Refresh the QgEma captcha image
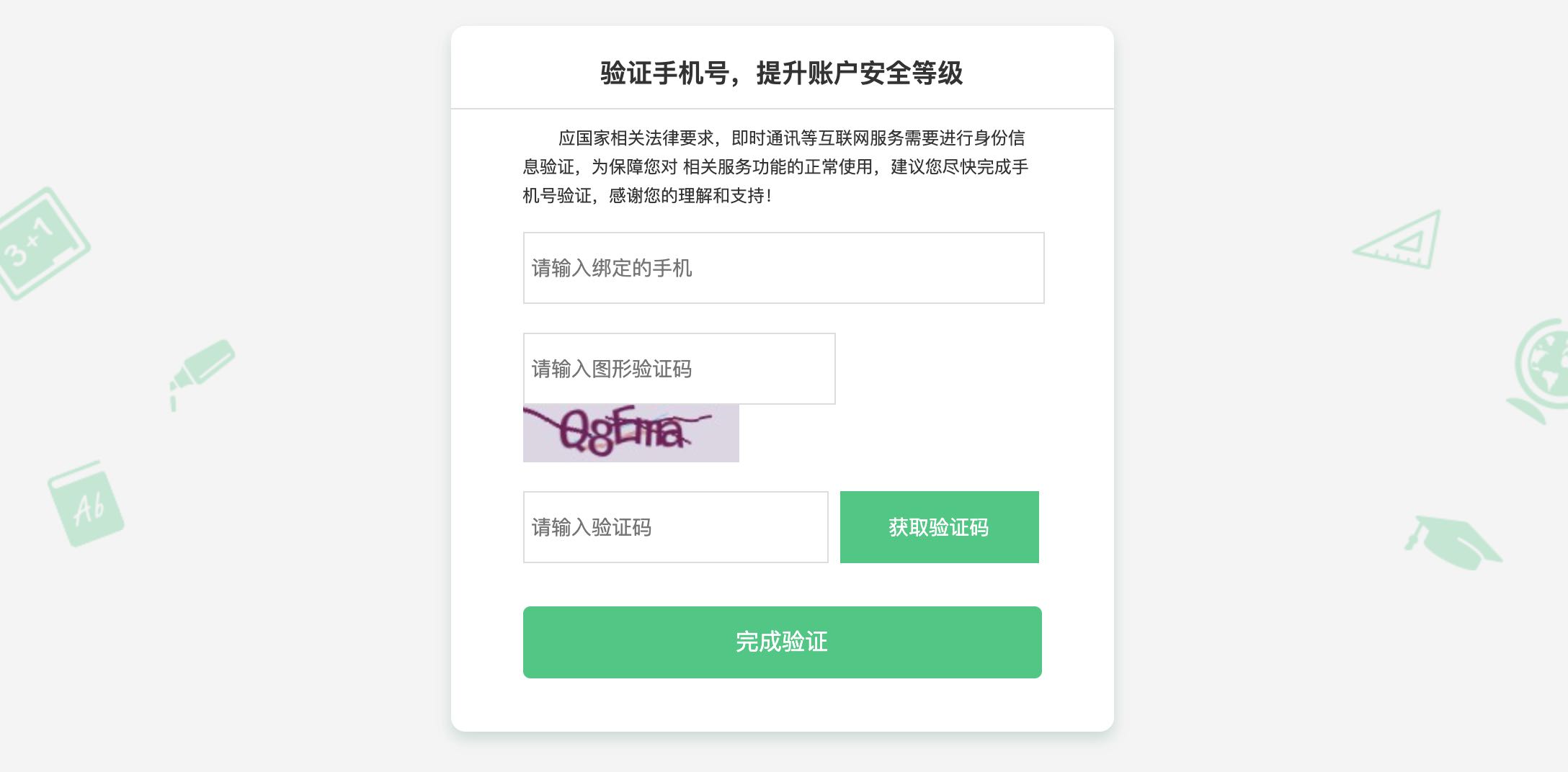Image resolution: width=1568 pixels, height=772 pixels. pos(631,433)
